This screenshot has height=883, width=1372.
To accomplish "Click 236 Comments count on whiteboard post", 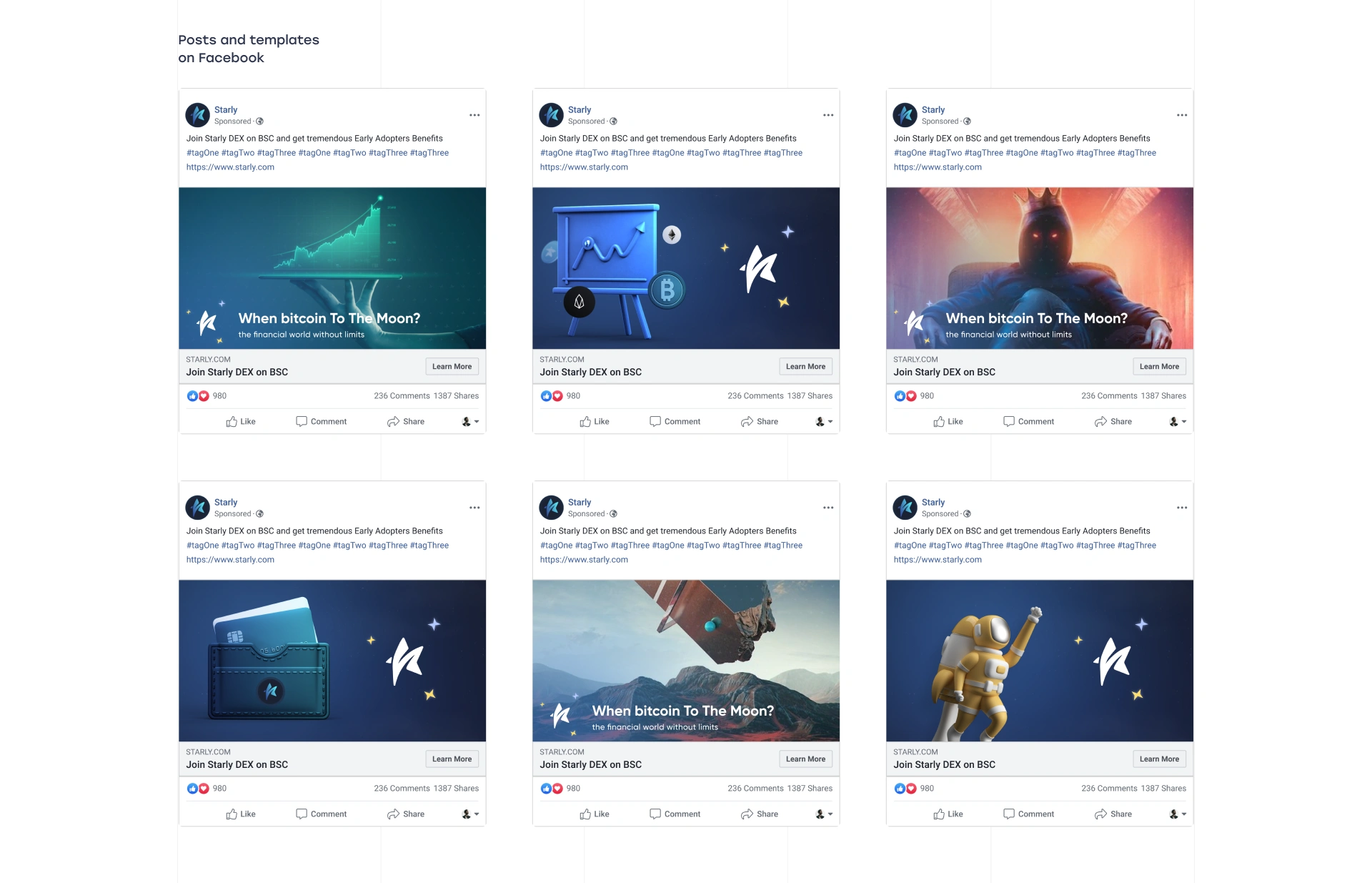I will pyautogui.click(x=755, y=396).
